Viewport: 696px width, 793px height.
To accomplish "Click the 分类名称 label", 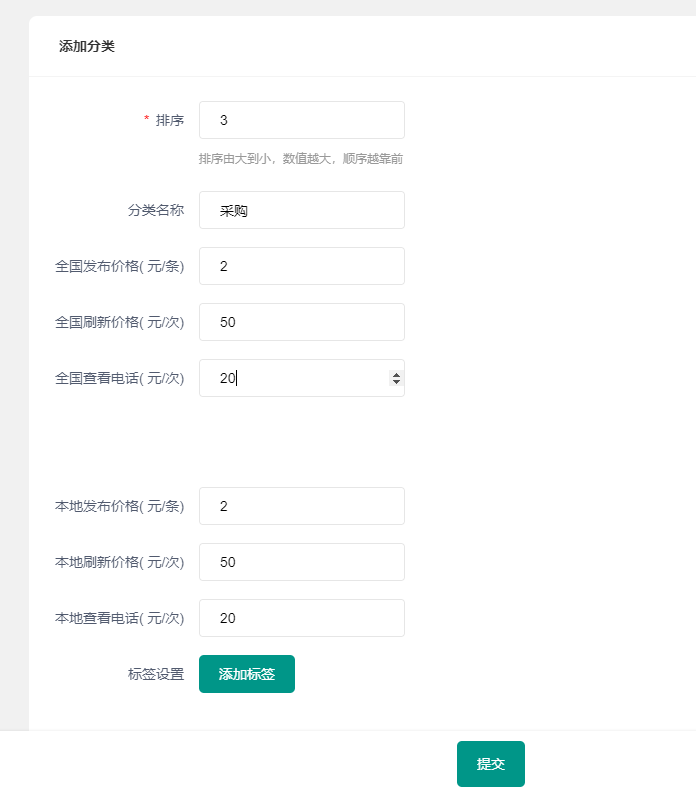I will (x=156, y=210).
